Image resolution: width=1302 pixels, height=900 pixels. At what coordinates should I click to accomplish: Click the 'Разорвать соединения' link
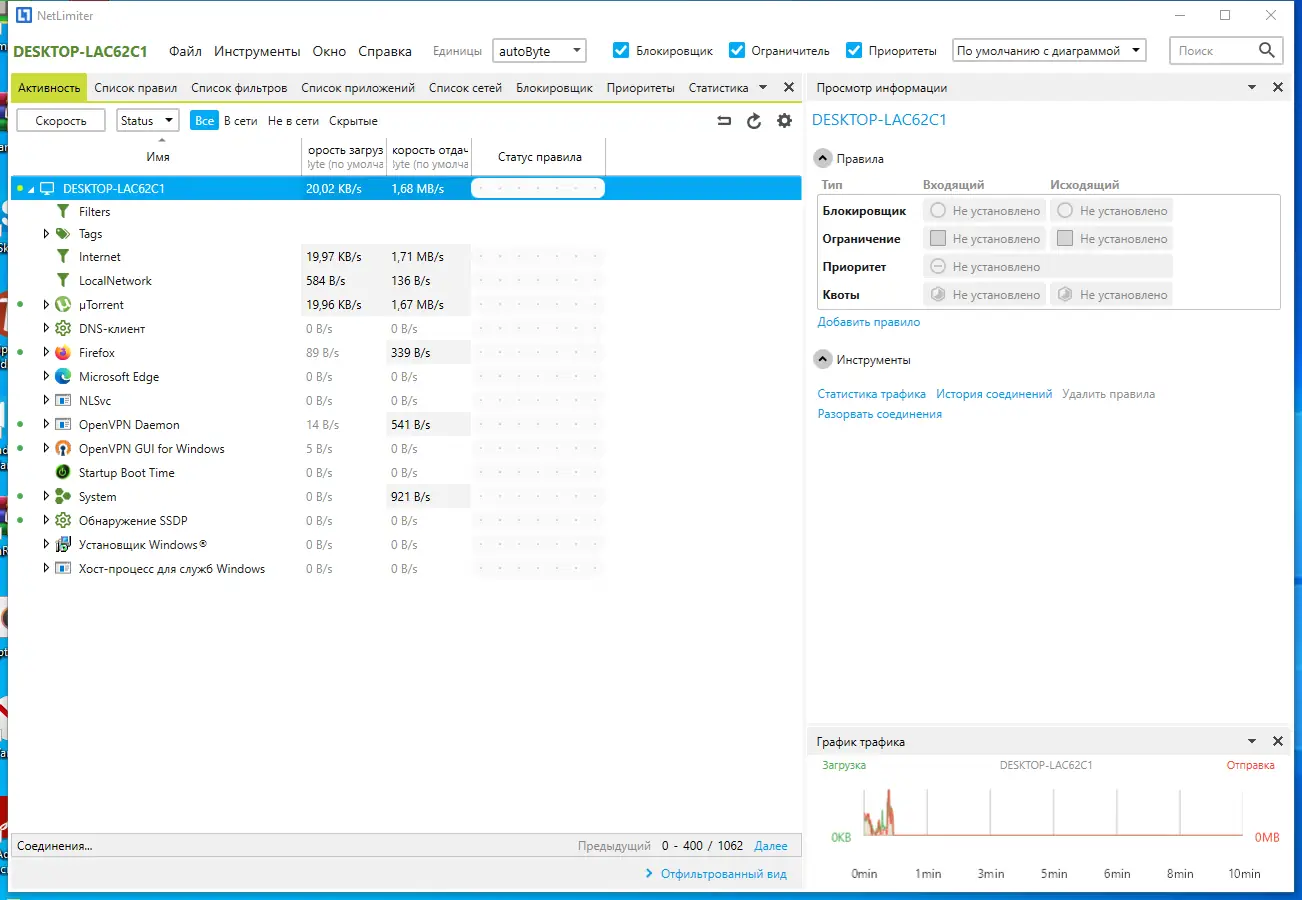pyautogui.click(x=878, y=413)
